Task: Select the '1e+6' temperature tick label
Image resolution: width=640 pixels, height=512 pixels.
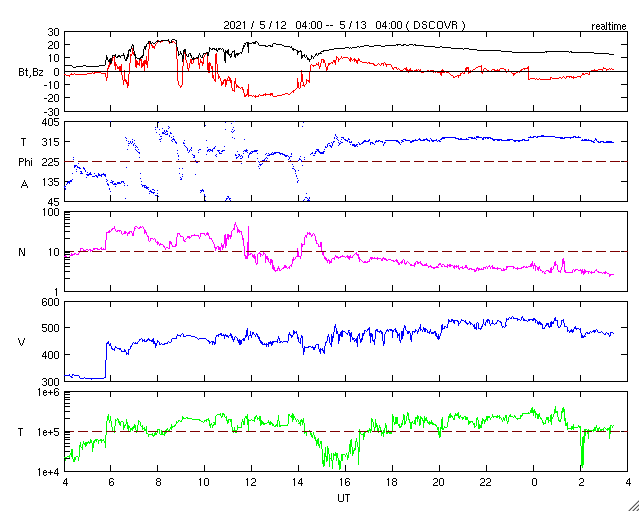Action: [48, 392]
